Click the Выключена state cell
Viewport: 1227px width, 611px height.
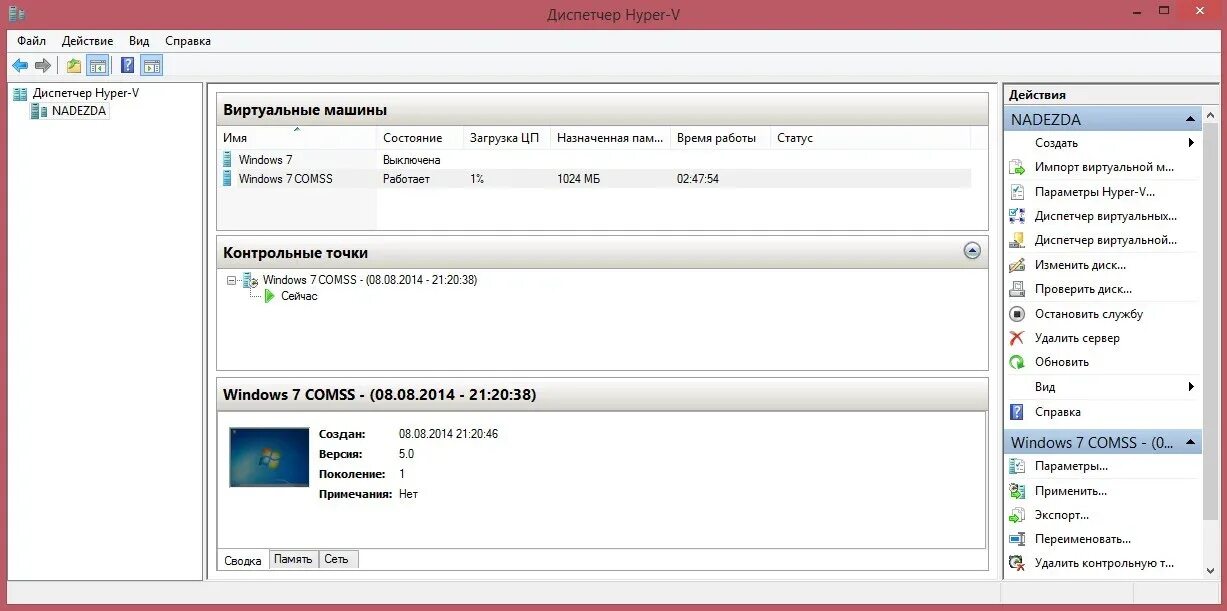click(411, 160)
